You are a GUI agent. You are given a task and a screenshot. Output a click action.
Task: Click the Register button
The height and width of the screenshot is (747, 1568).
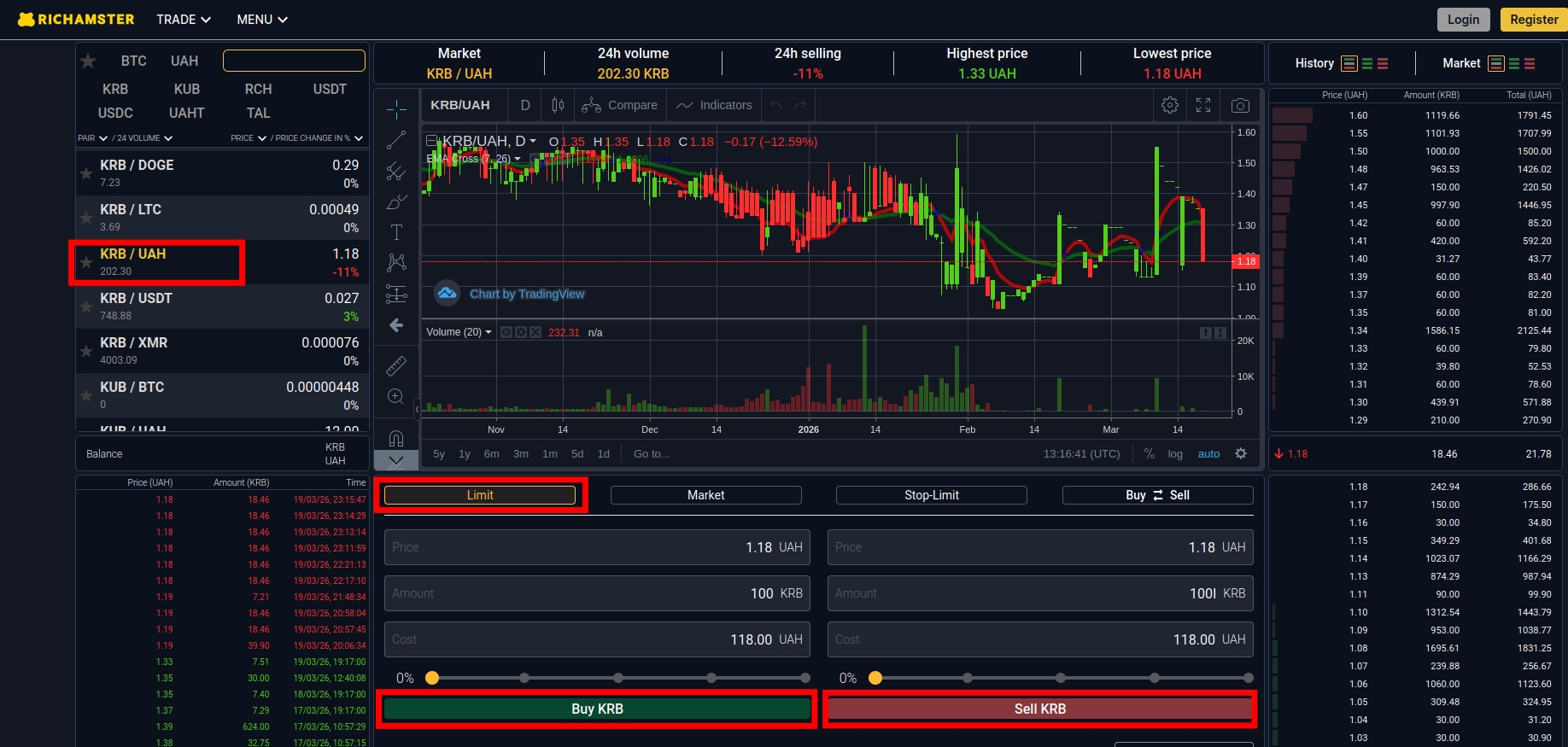point(1534,20)
